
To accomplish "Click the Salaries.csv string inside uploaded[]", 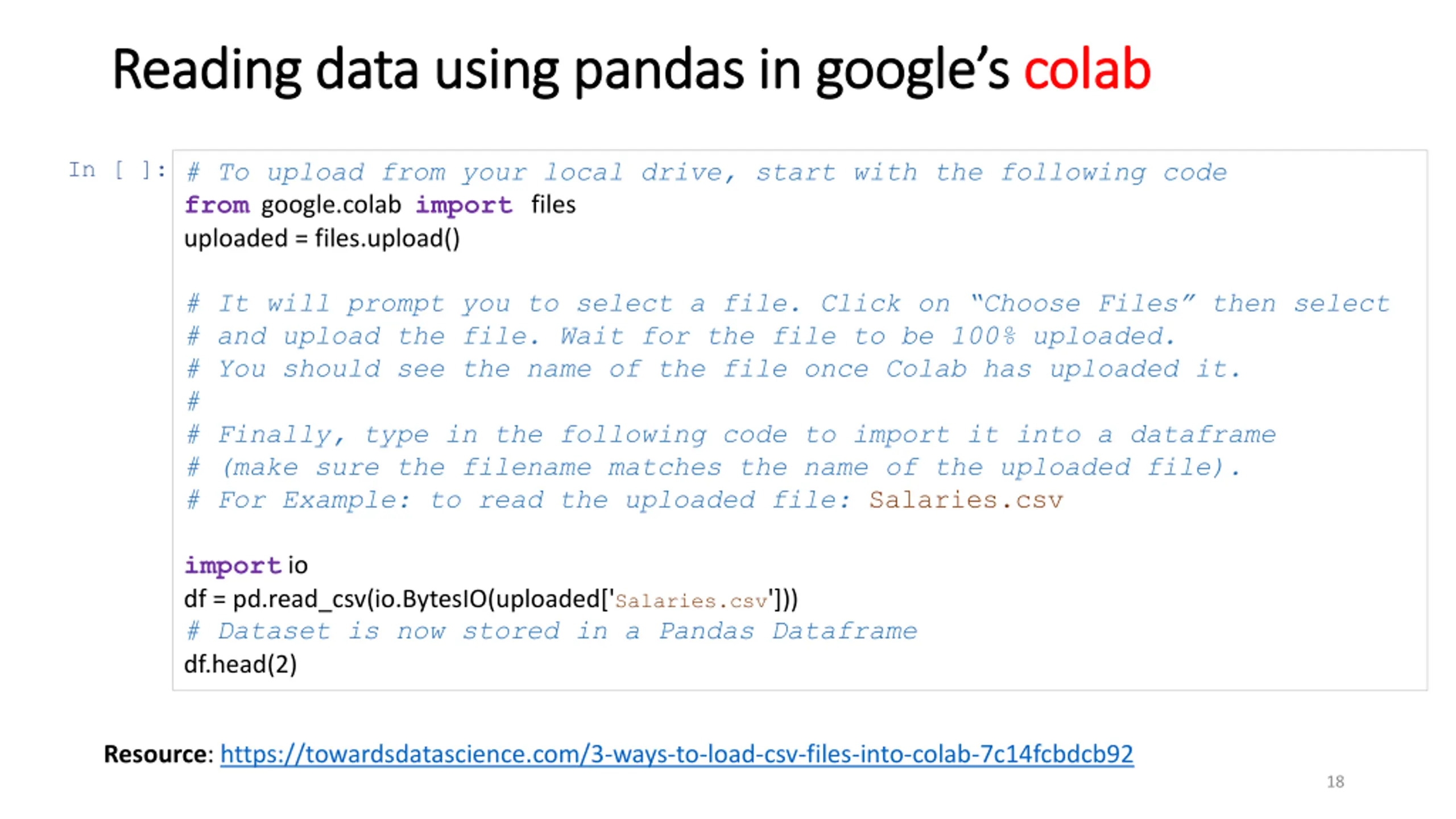I will [691, 601].
